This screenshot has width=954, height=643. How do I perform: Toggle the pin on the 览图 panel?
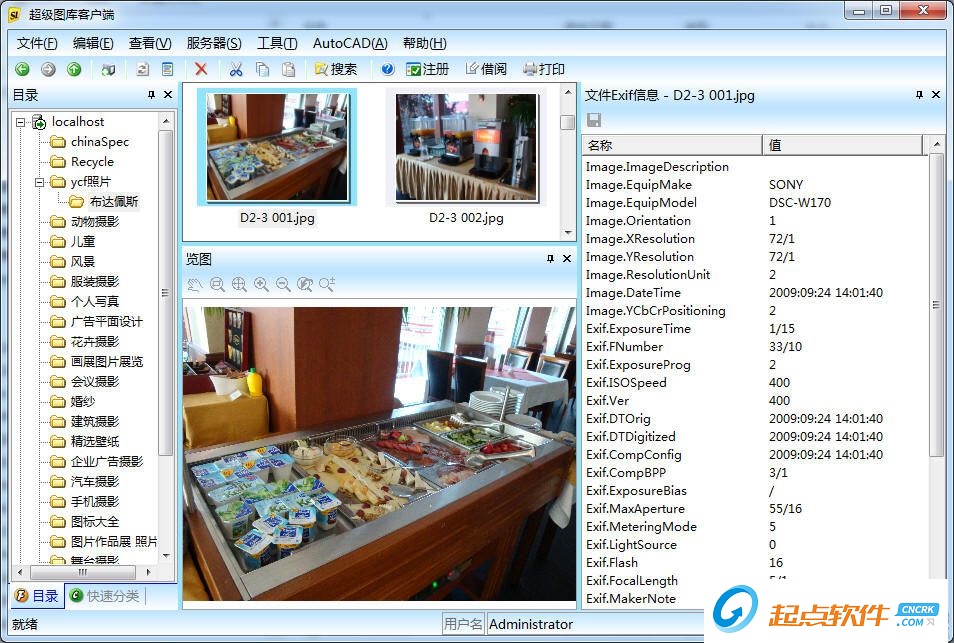549,259
